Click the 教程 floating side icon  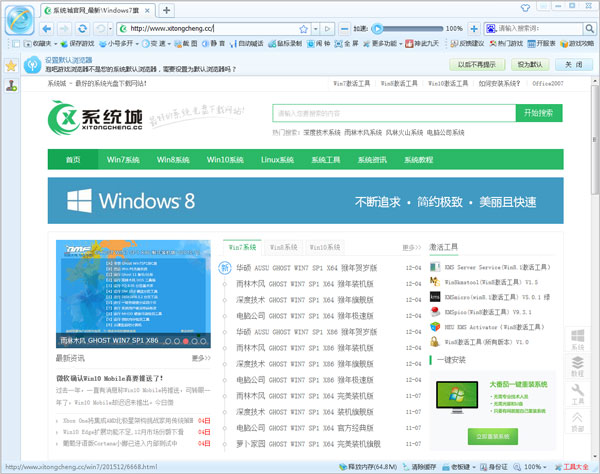(577, 366)
